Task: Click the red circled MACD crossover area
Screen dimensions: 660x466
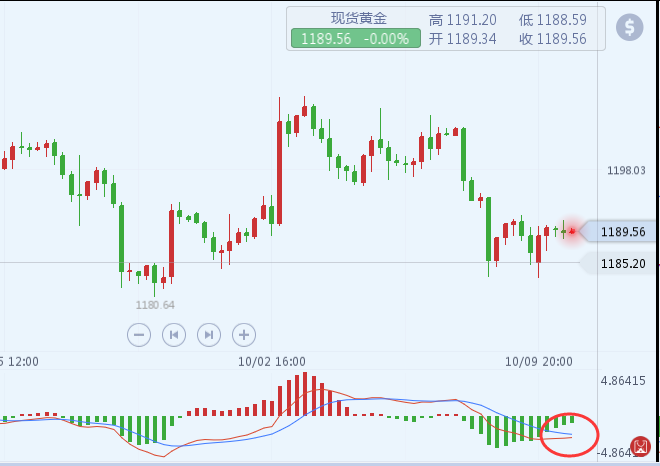Action: pyautogui.click(x=568, y=432)
